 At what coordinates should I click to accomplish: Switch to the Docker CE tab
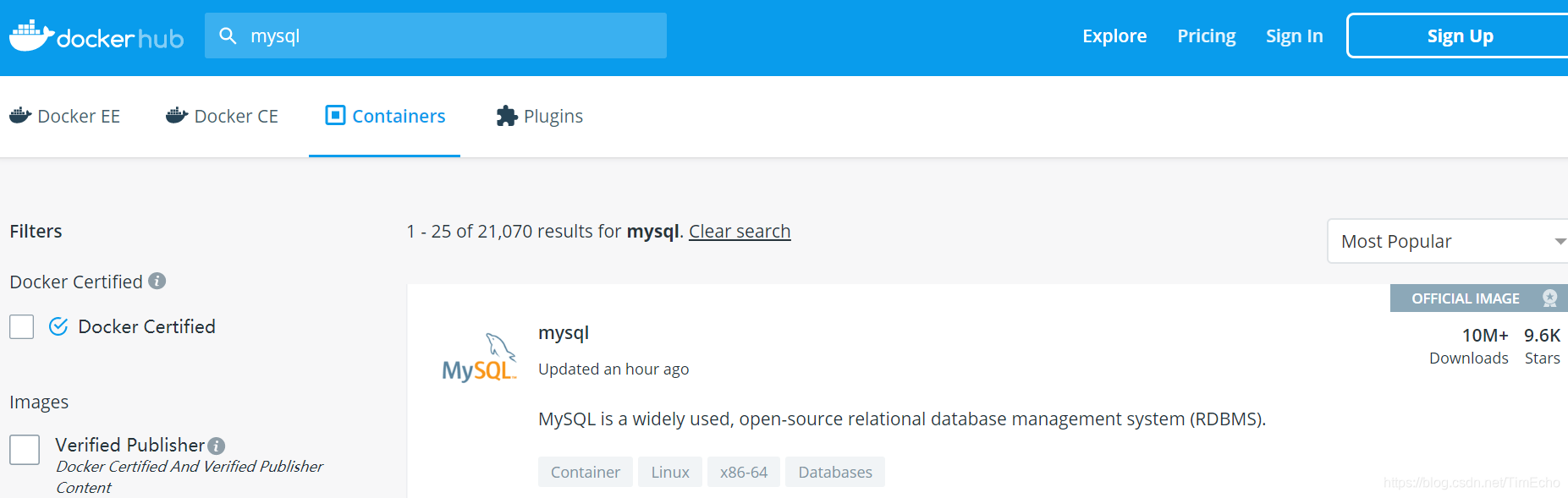tap(223, 116)
